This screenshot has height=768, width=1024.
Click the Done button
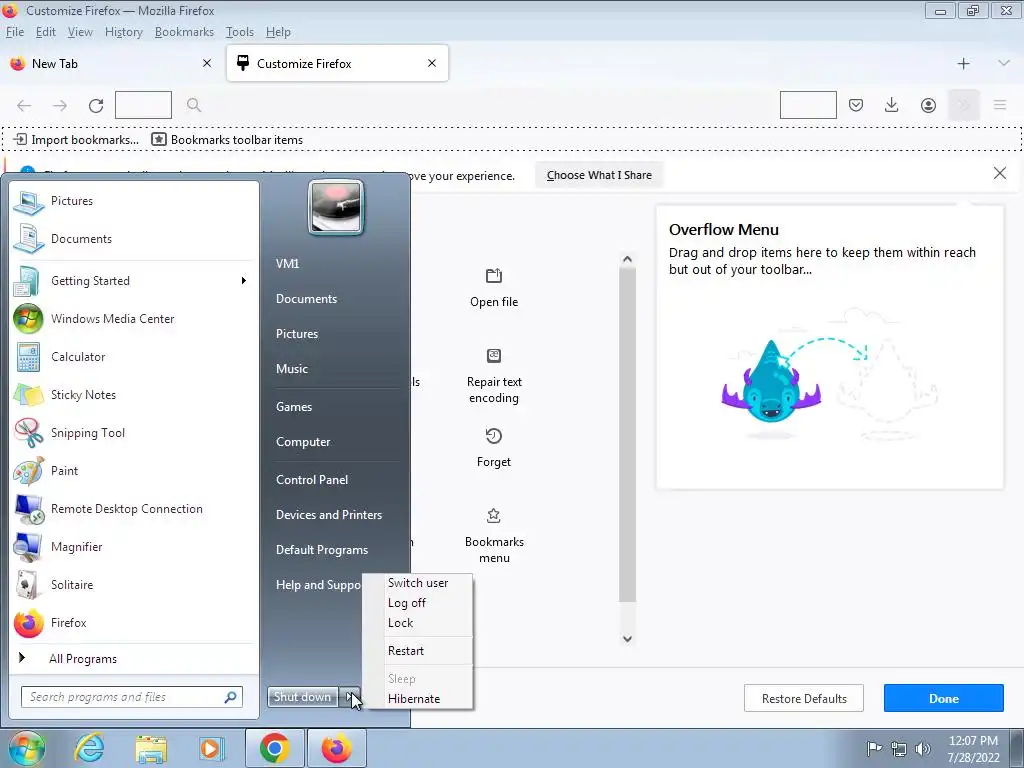[944, 698]
